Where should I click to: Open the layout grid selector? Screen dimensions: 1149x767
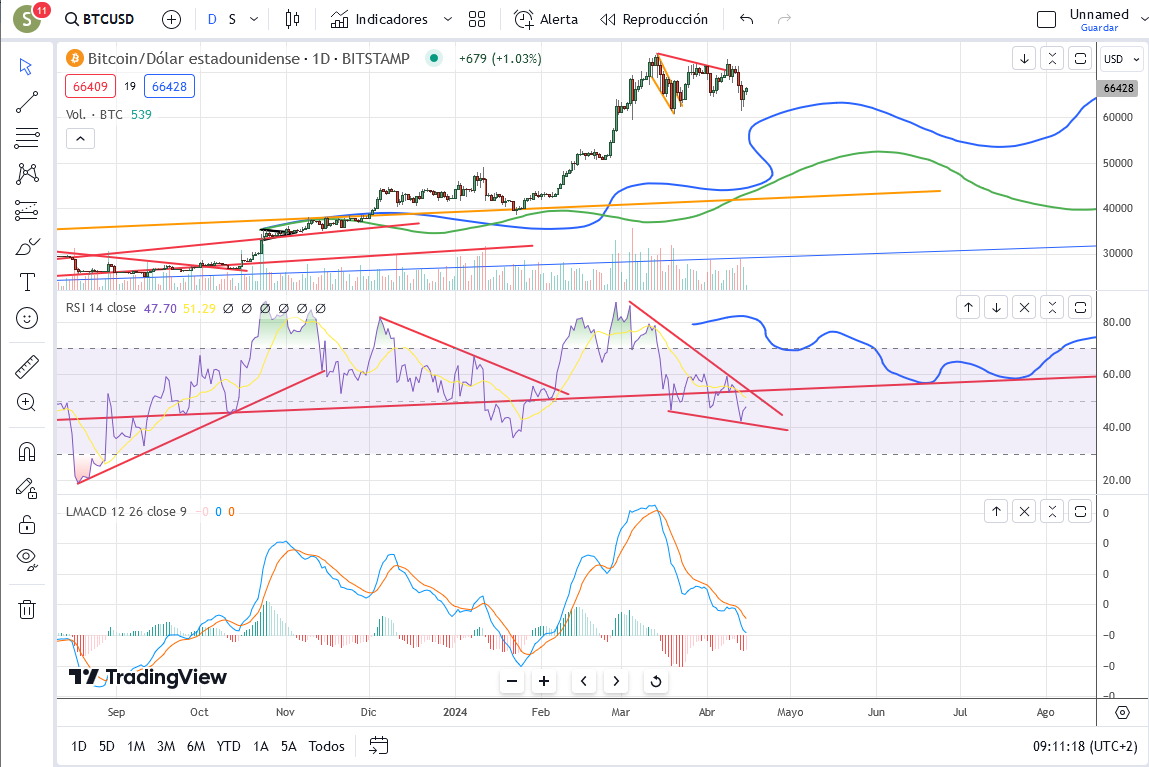[477, 19]
